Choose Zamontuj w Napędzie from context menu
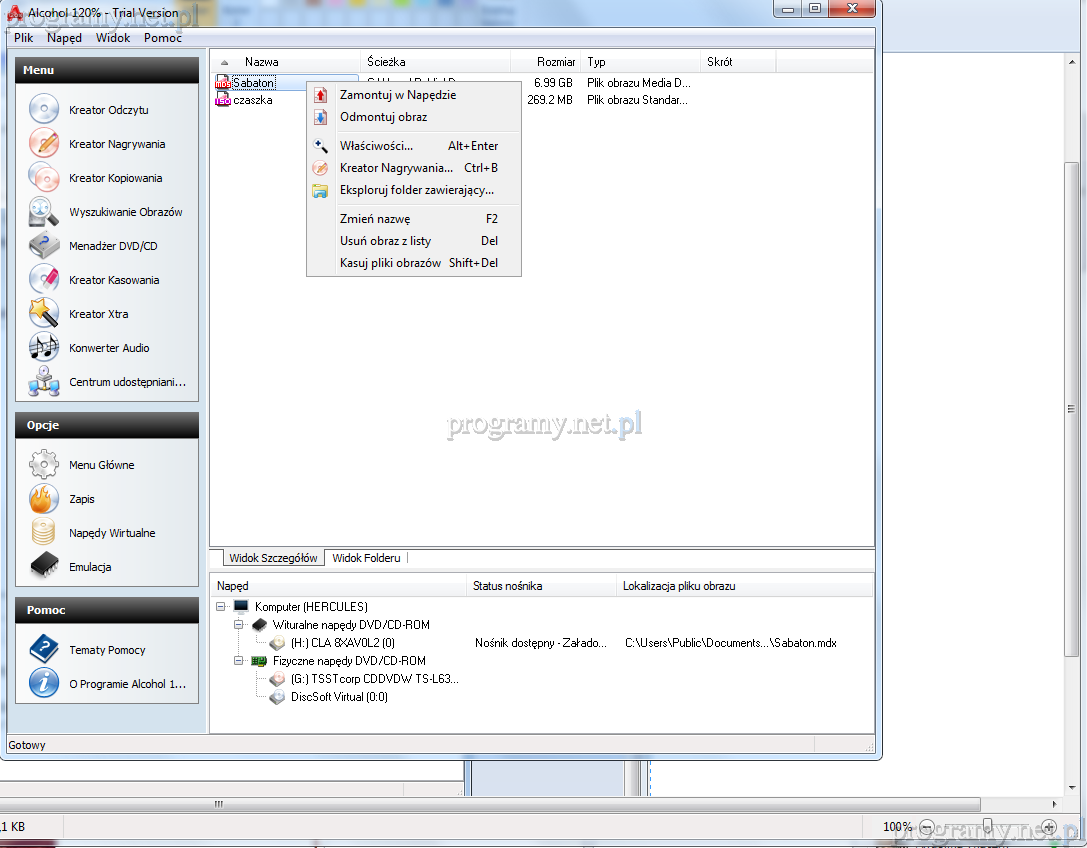This screenshot has height=848, width=1087. tap(398, 95)
